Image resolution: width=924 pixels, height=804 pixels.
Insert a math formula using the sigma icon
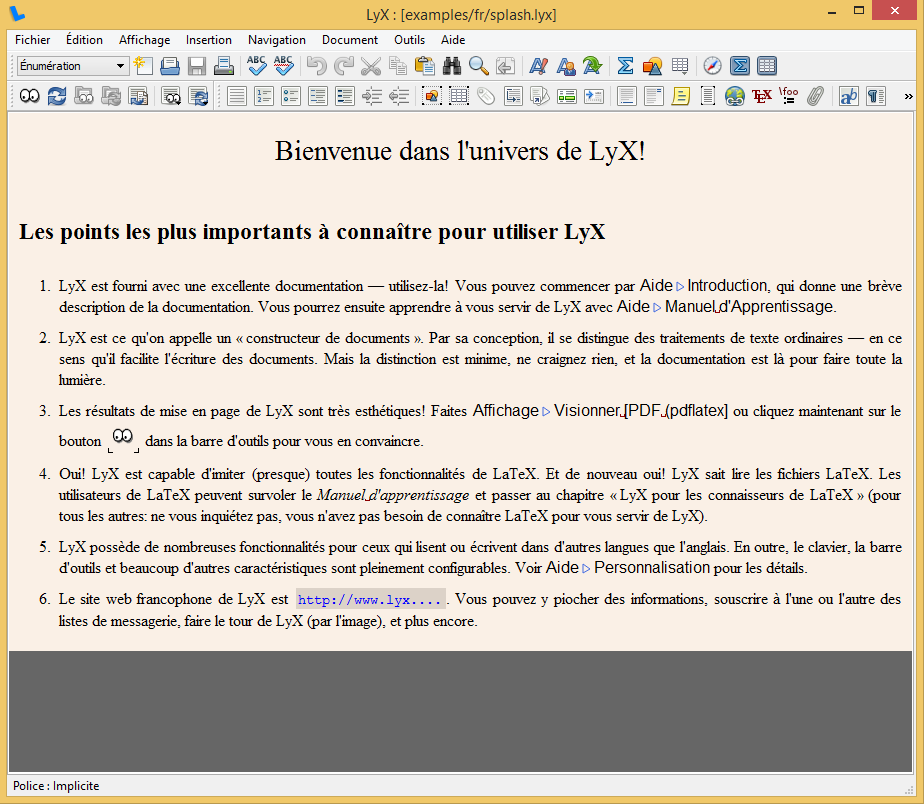click(624, 66)
